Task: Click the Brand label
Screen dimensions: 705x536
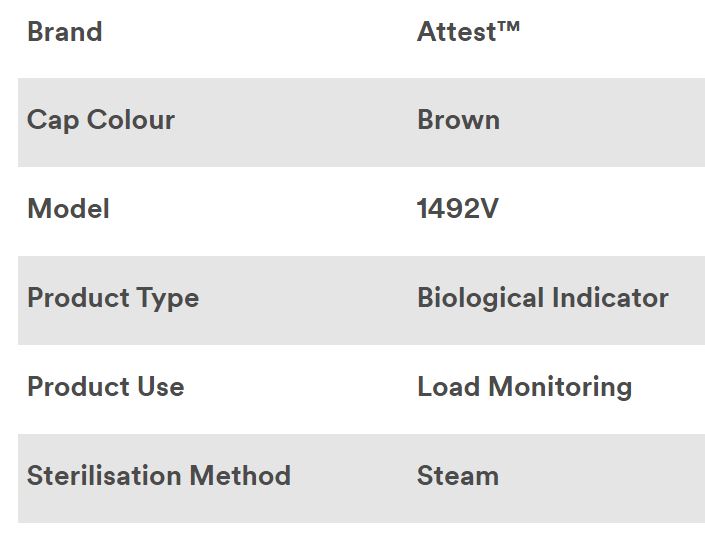Action: tap(64, 32)
